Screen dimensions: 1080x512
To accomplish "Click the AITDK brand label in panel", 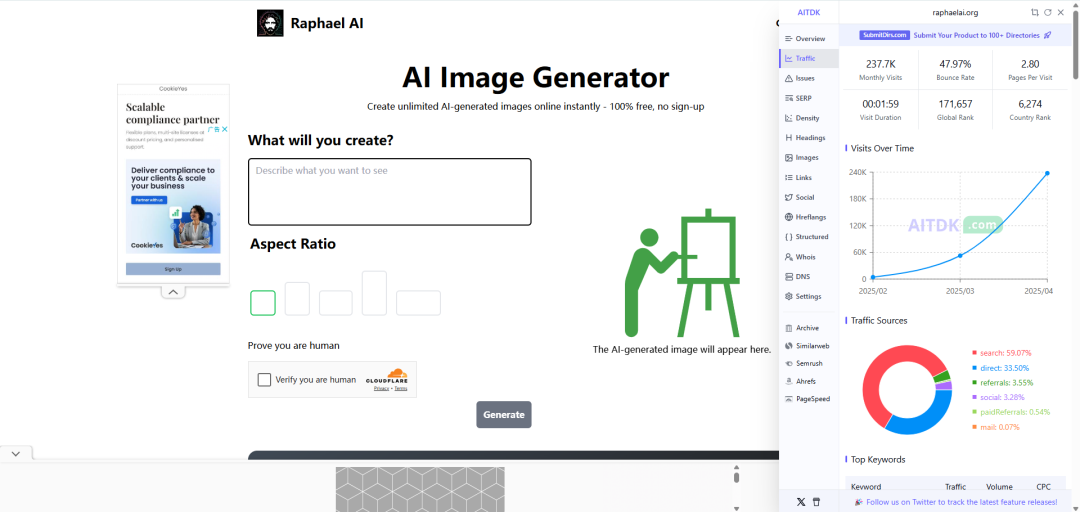I will pyautogui.click(x=809, y=12).
